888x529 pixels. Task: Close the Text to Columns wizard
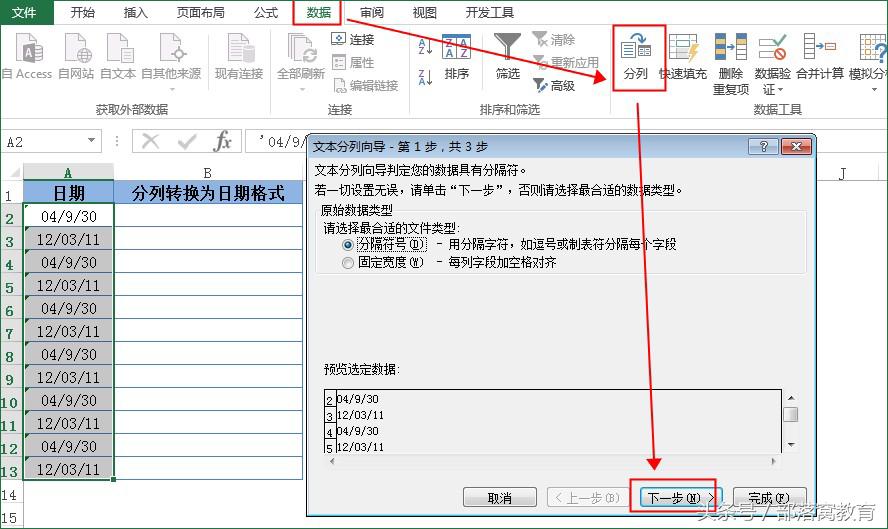(796, 147)
